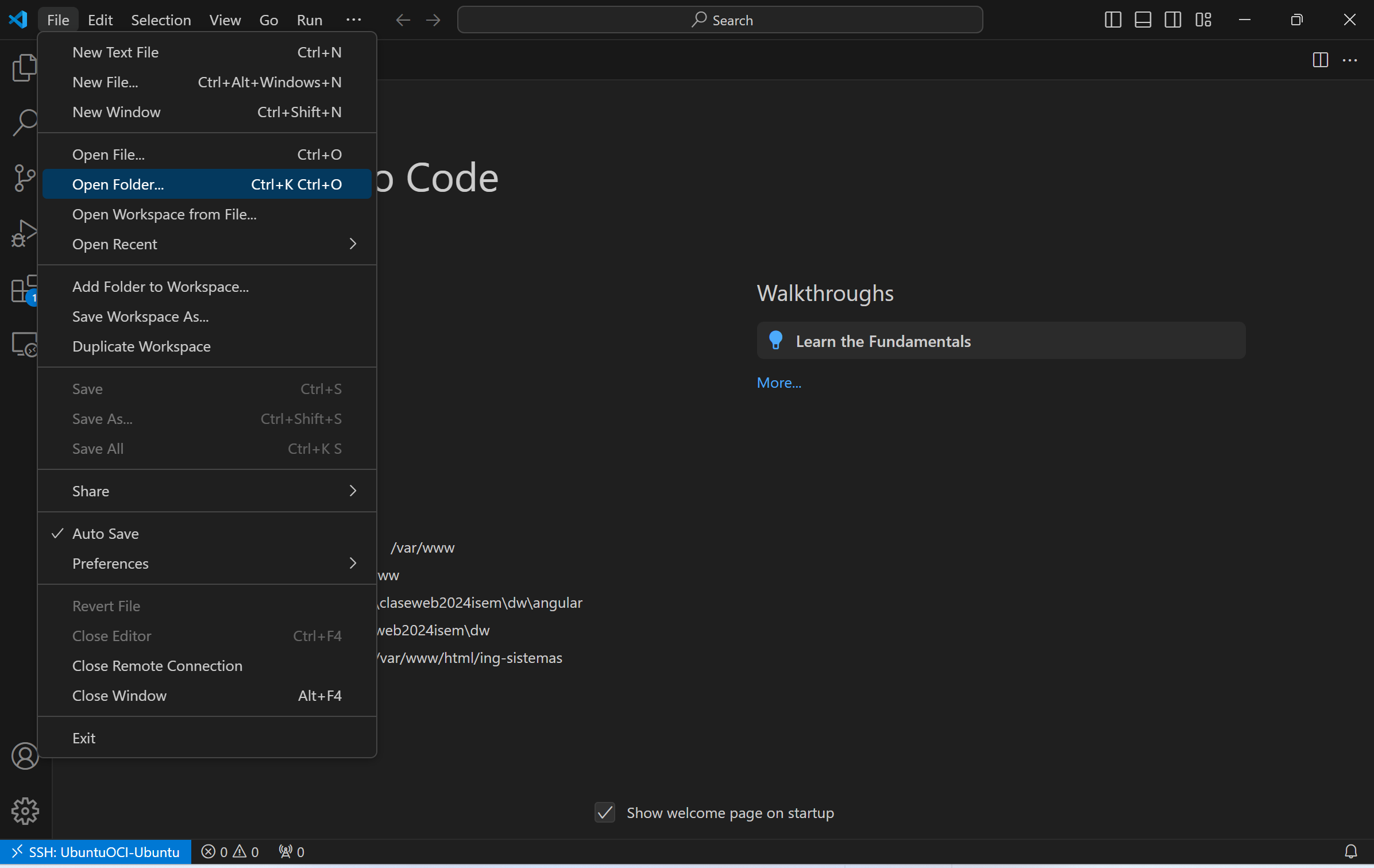Screen dimensions: 1374x868
Task: Toggle the secondary side bar layout icon
Action: [x=1172, y=20]
